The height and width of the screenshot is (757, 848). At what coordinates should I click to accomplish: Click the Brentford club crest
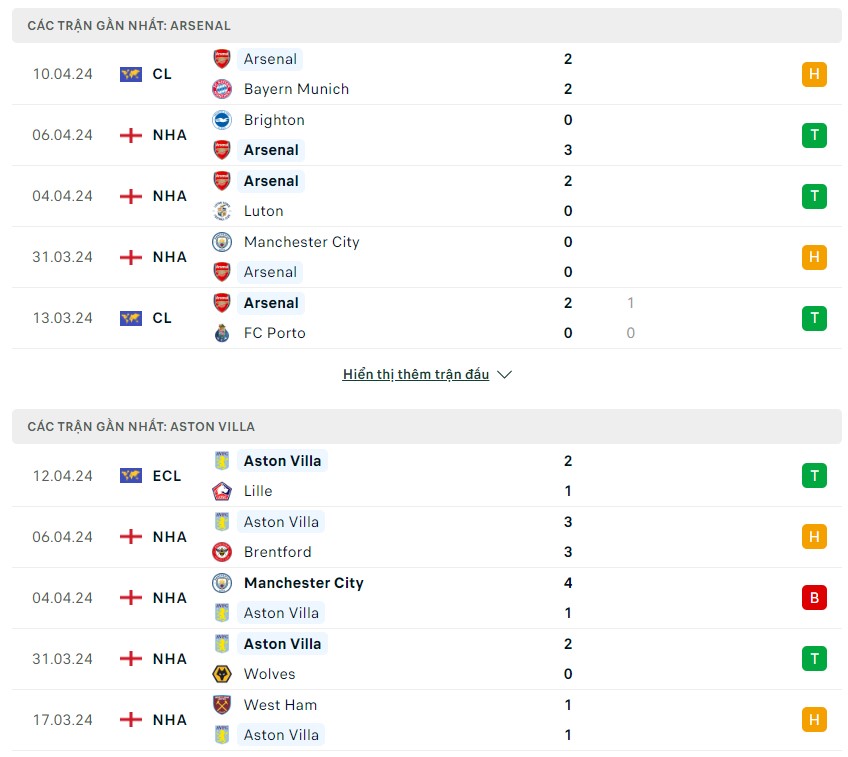222,552
